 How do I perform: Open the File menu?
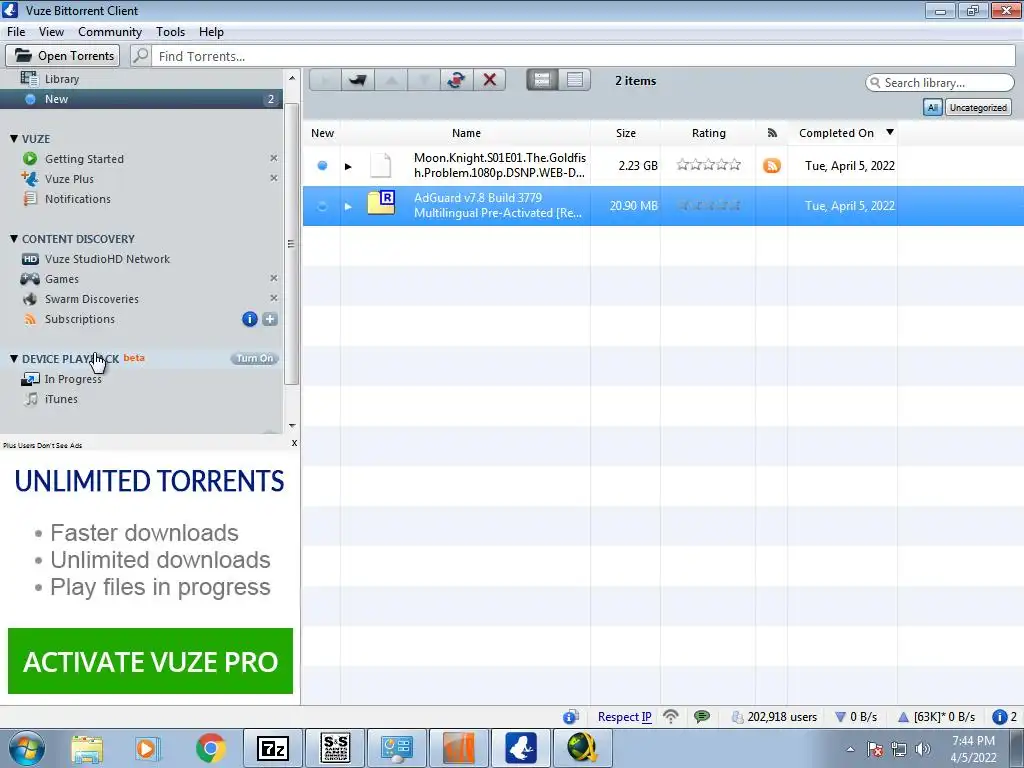[x=16, y=31]
